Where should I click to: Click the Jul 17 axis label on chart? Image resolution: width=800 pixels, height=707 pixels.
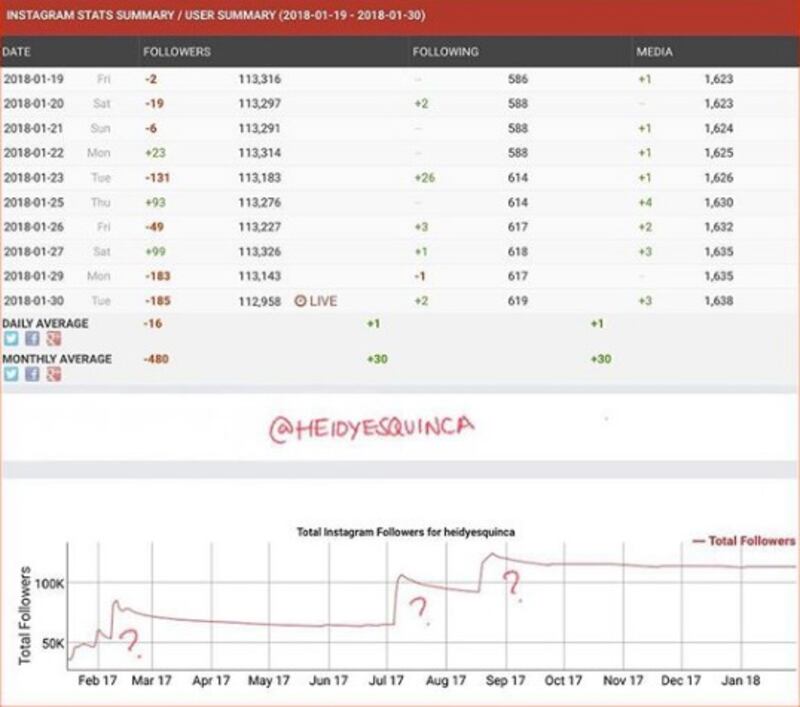pyautogui.click(x=386, y=680)
